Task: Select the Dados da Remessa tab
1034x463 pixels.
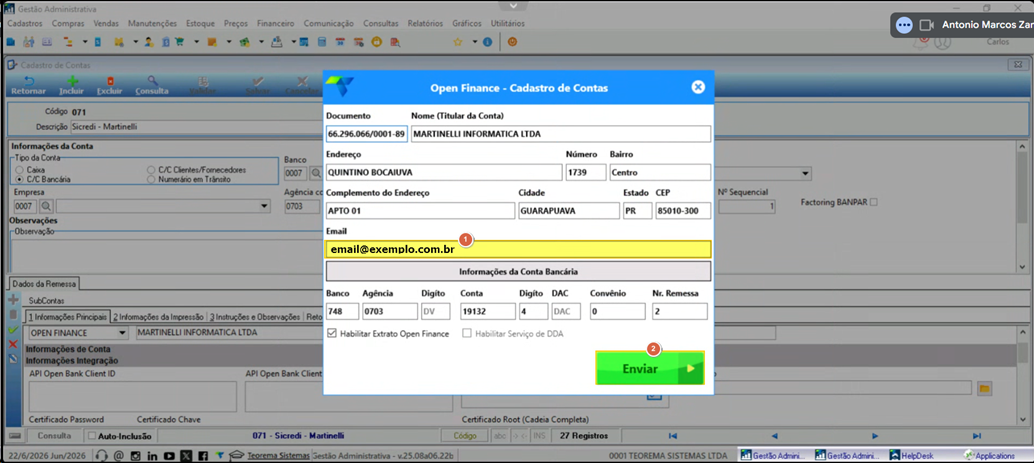Action: 44,284
